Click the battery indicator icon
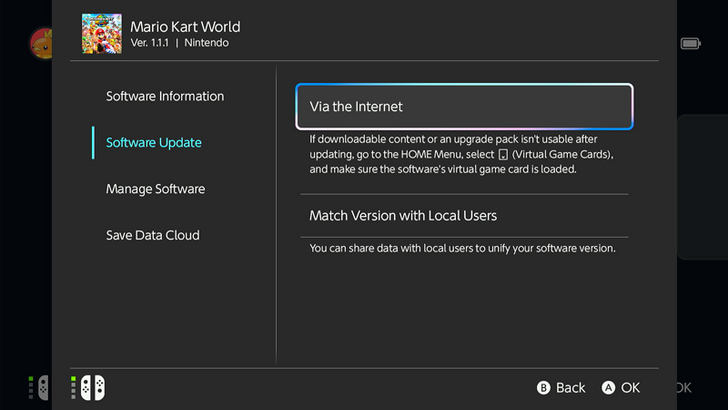This screenshot has height=410, width=728. pyautogui.click(x=690, y=44)
